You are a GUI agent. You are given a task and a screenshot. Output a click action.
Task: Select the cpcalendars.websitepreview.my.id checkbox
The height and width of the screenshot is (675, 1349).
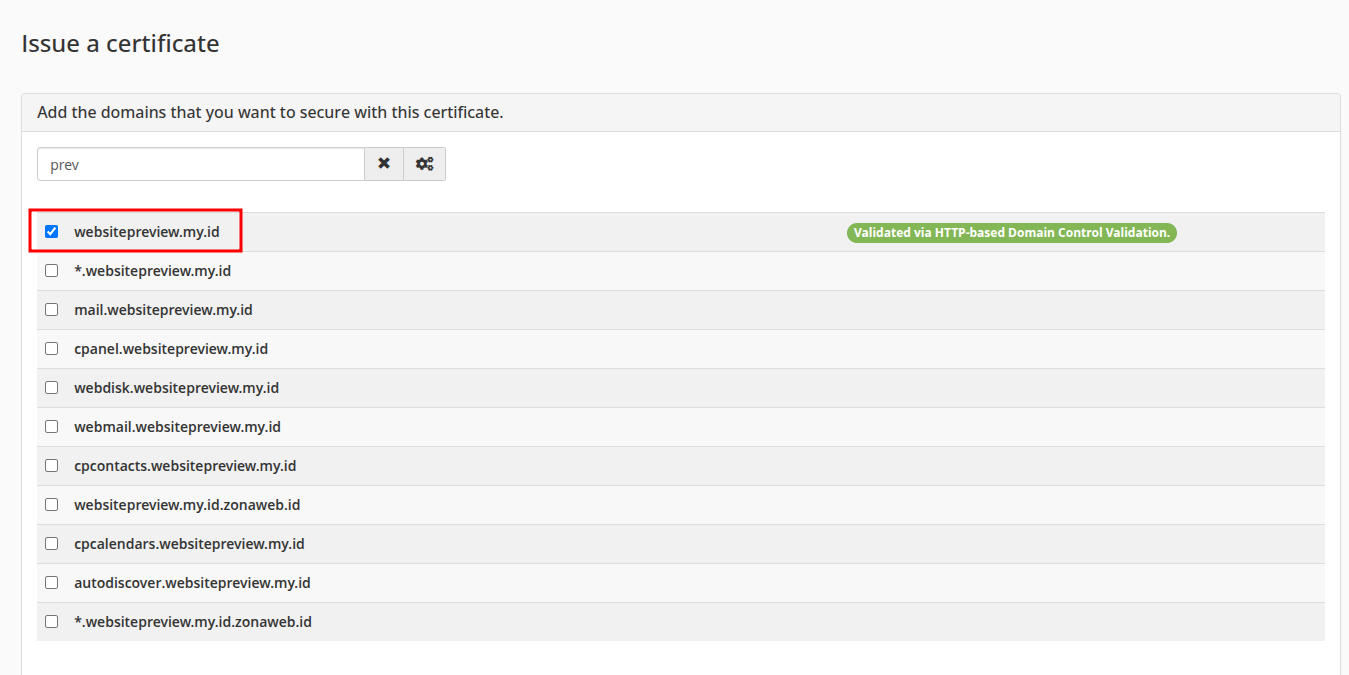[52, 543]
